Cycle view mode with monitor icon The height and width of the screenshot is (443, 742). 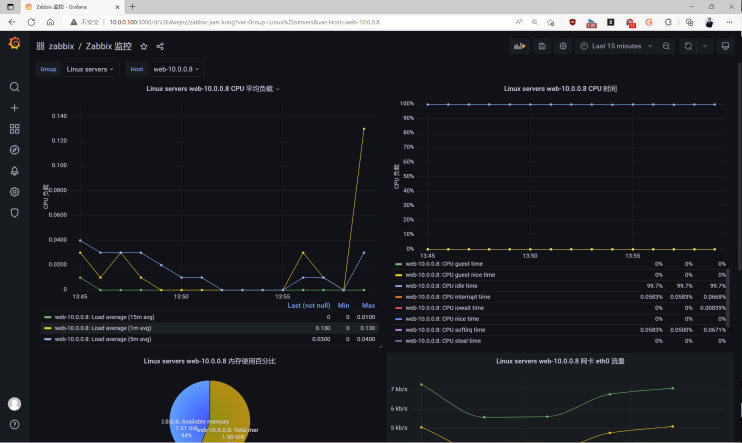click(x=725, y=46)
